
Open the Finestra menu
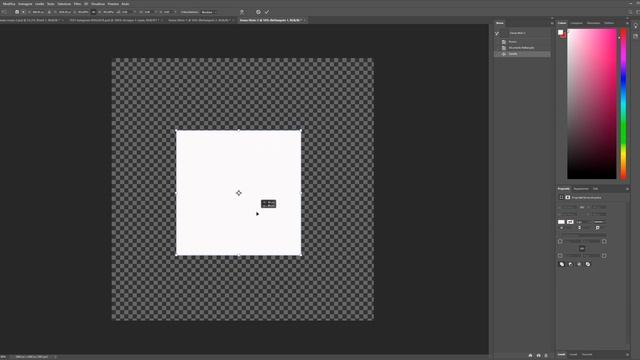[x=113, y=4]
